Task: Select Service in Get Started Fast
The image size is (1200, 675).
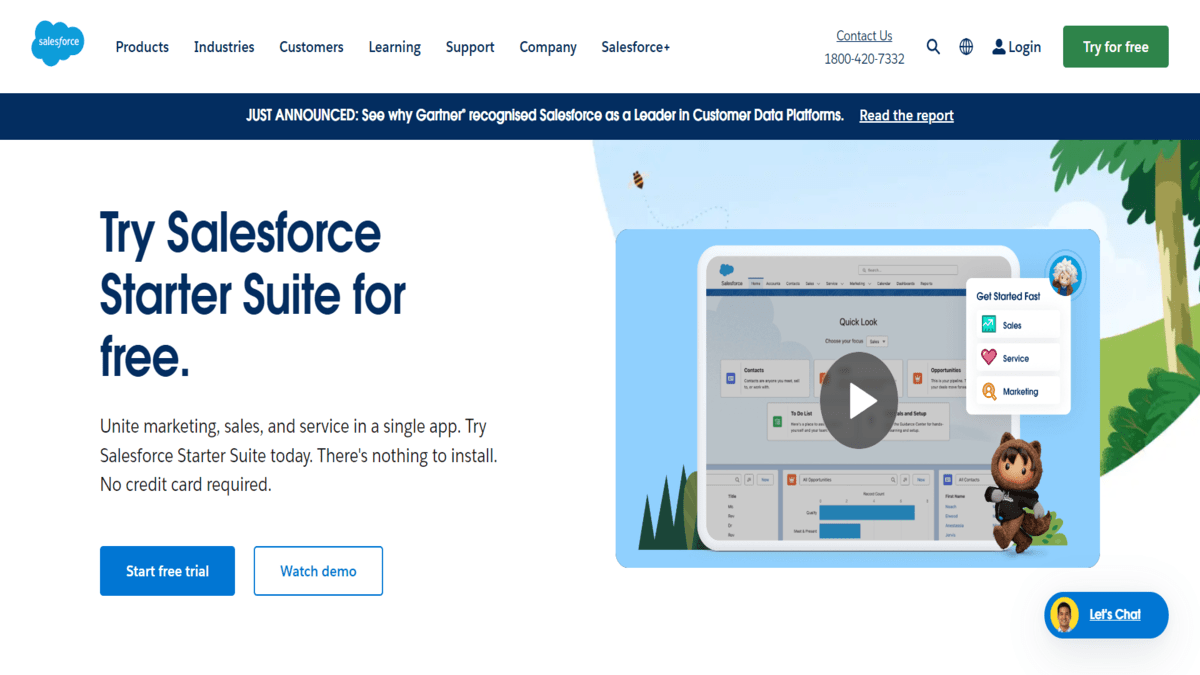Action: (1020, 358)
